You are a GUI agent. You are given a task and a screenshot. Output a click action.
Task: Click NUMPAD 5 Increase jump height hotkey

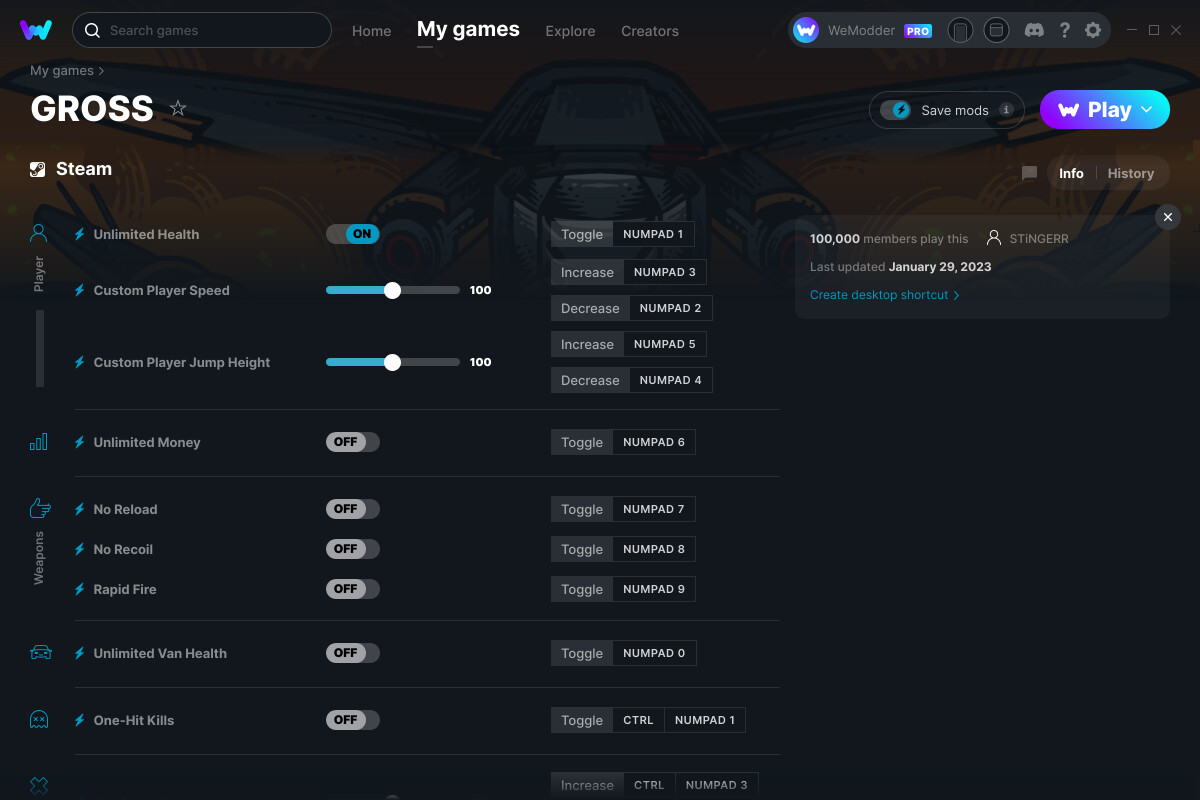tap(665, 344)
